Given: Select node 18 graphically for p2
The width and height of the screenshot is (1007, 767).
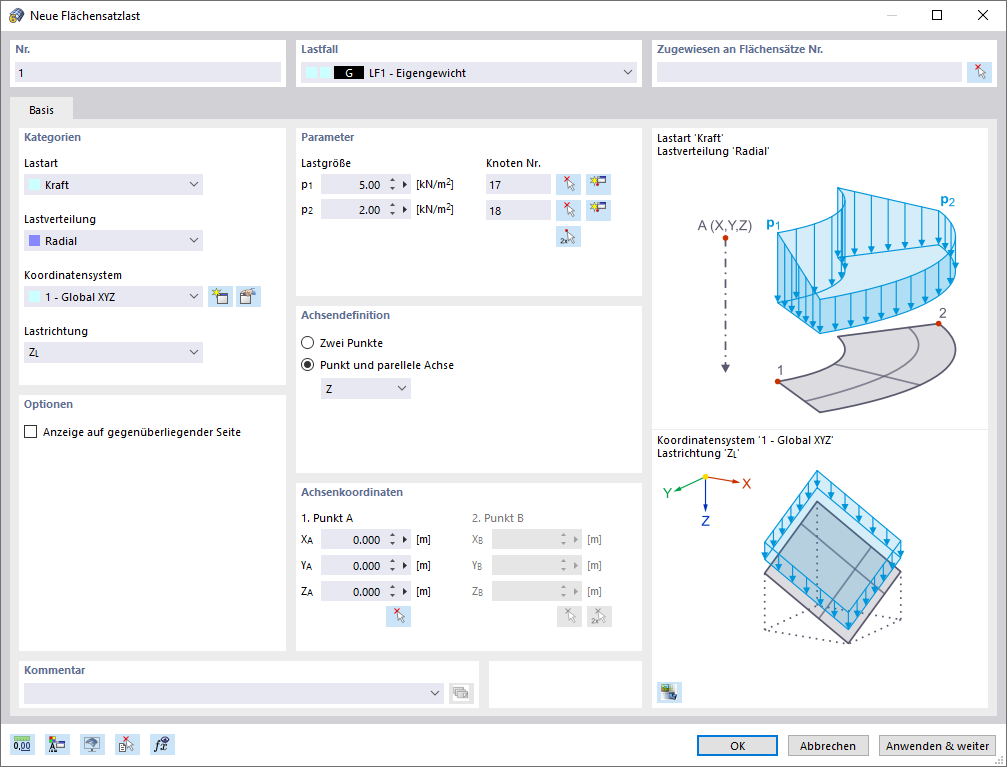Looking at the screenshot, I should coord(568,210).
